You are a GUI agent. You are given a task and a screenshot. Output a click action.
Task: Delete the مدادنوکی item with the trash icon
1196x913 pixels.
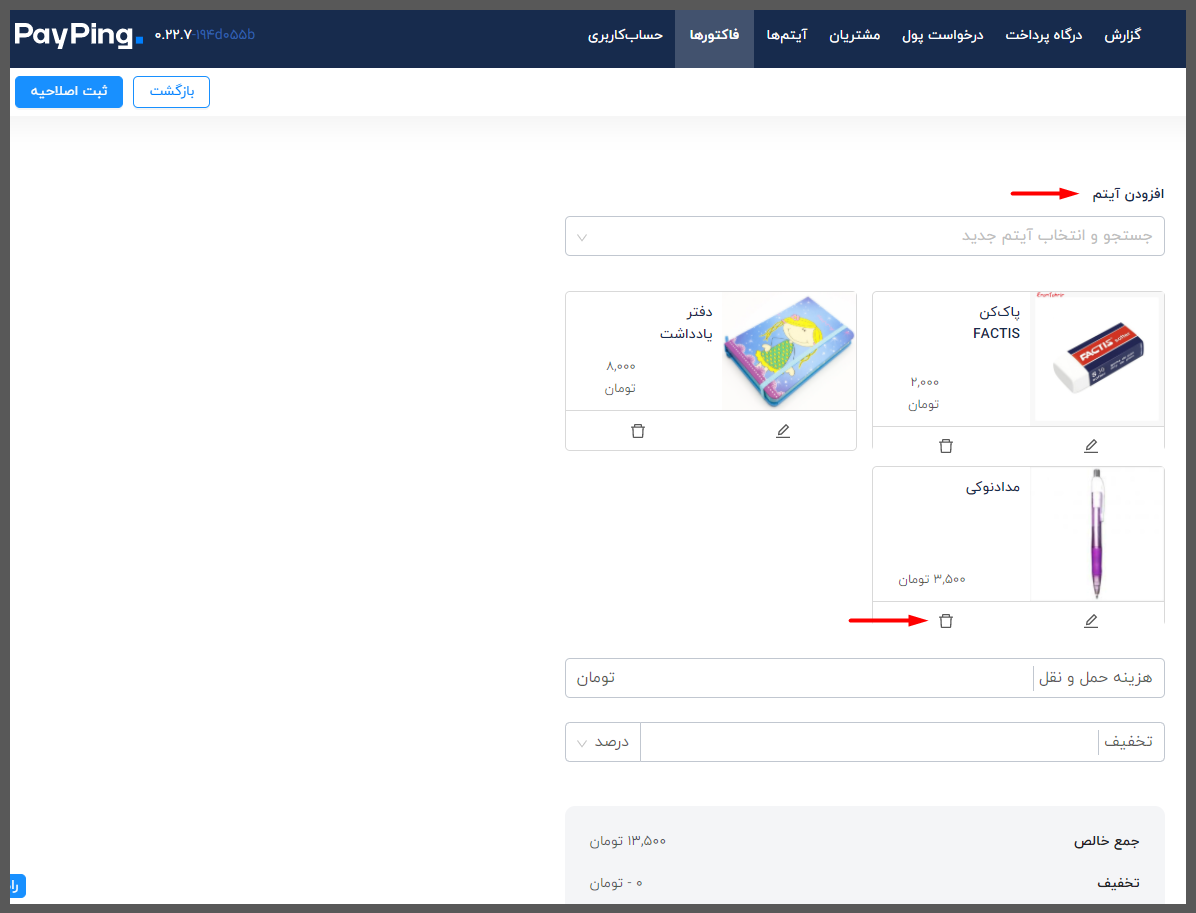(946, 621)
